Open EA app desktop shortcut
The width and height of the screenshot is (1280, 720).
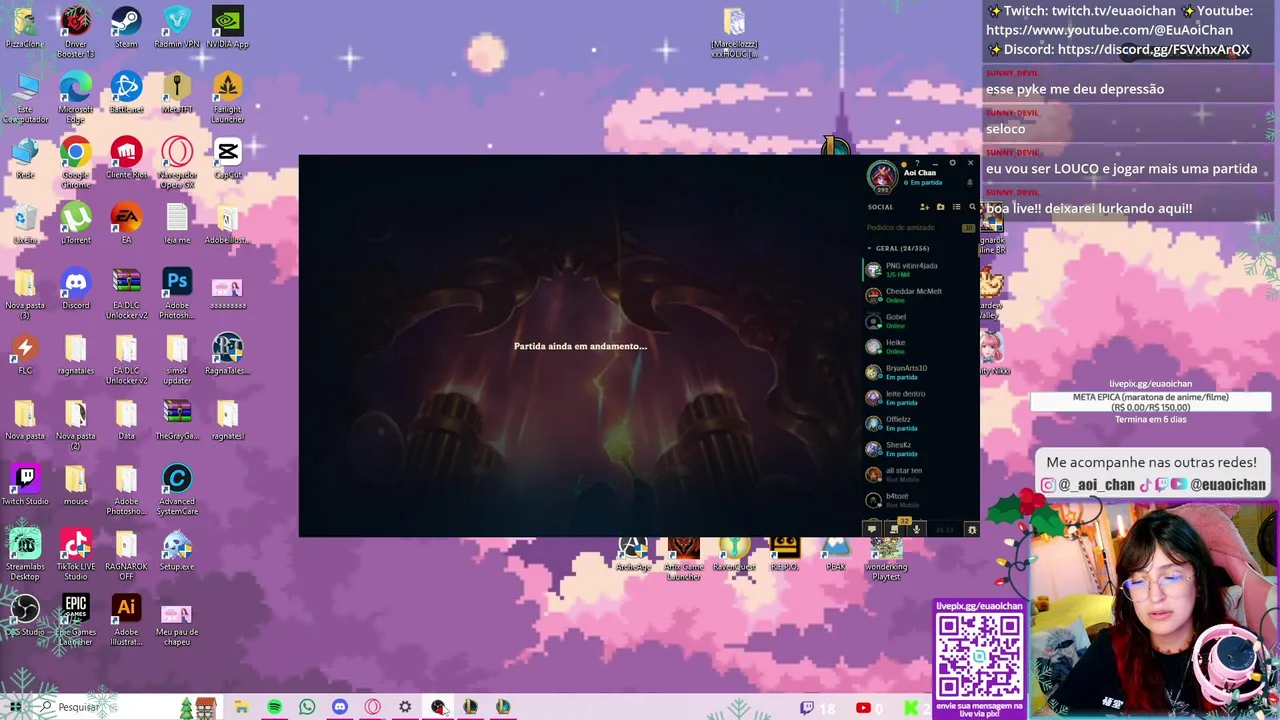click(x=126, y=223)
